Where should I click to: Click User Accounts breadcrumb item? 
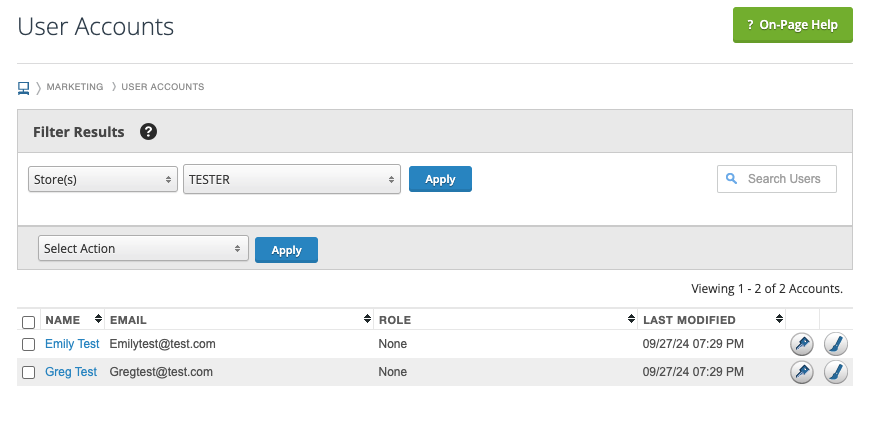point(163,87)
